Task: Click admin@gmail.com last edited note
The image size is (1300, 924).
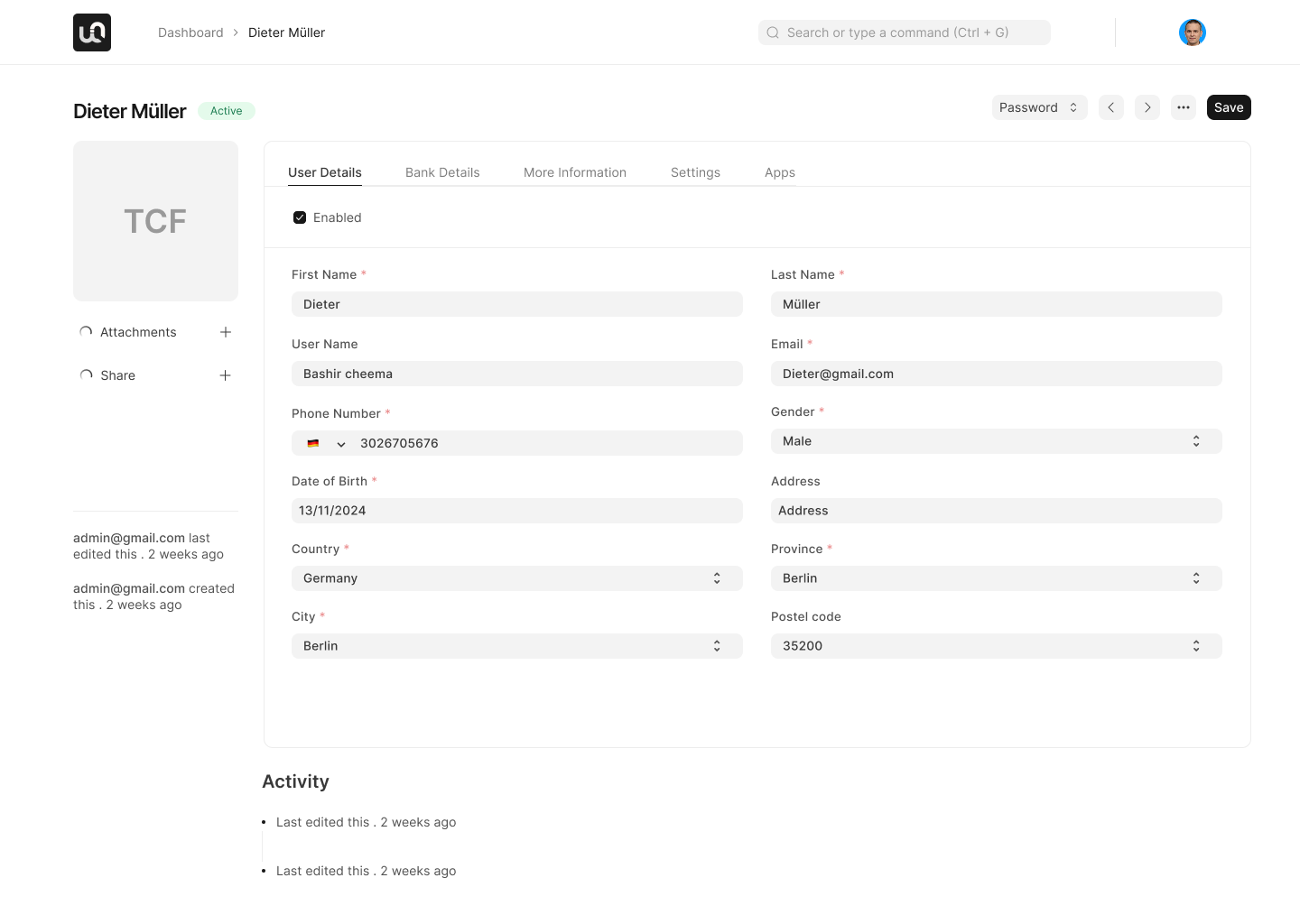Action: 149,546
